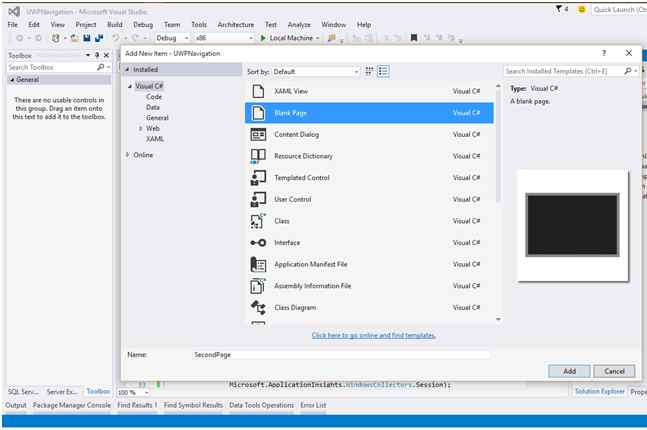Switch to the Error List tab
The image size is (647, 430).
click(313, 405)
